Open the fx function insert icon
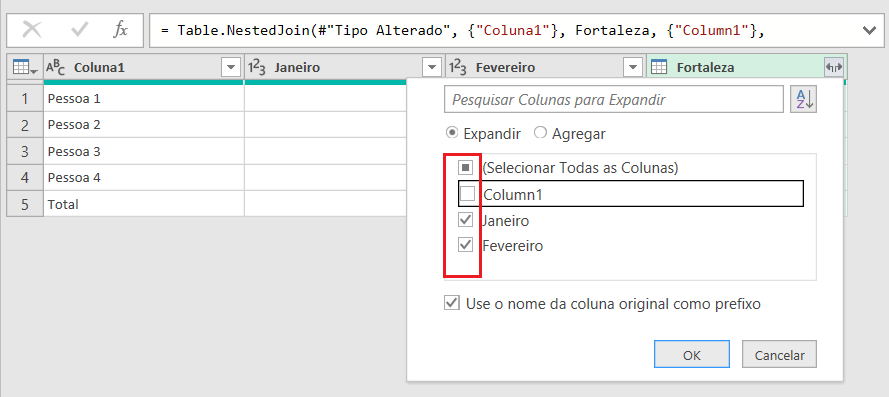 [x=120, y=30]
